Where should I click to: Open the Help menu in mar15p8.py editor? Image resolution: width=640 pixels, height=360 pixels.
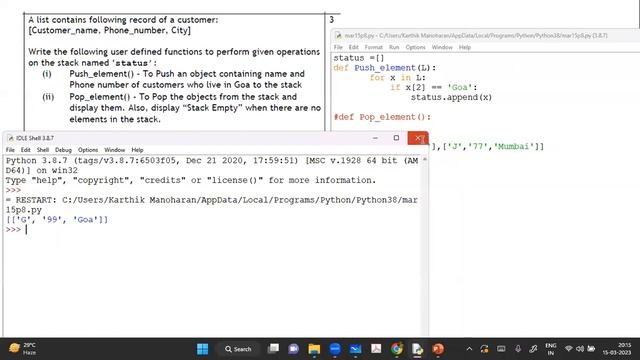[465, 47]
